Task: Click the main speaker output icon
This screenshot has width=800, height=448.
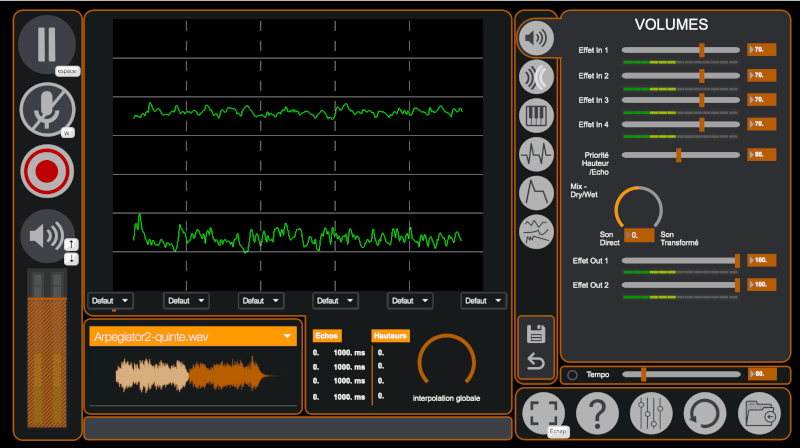Action: pos(44,236)
